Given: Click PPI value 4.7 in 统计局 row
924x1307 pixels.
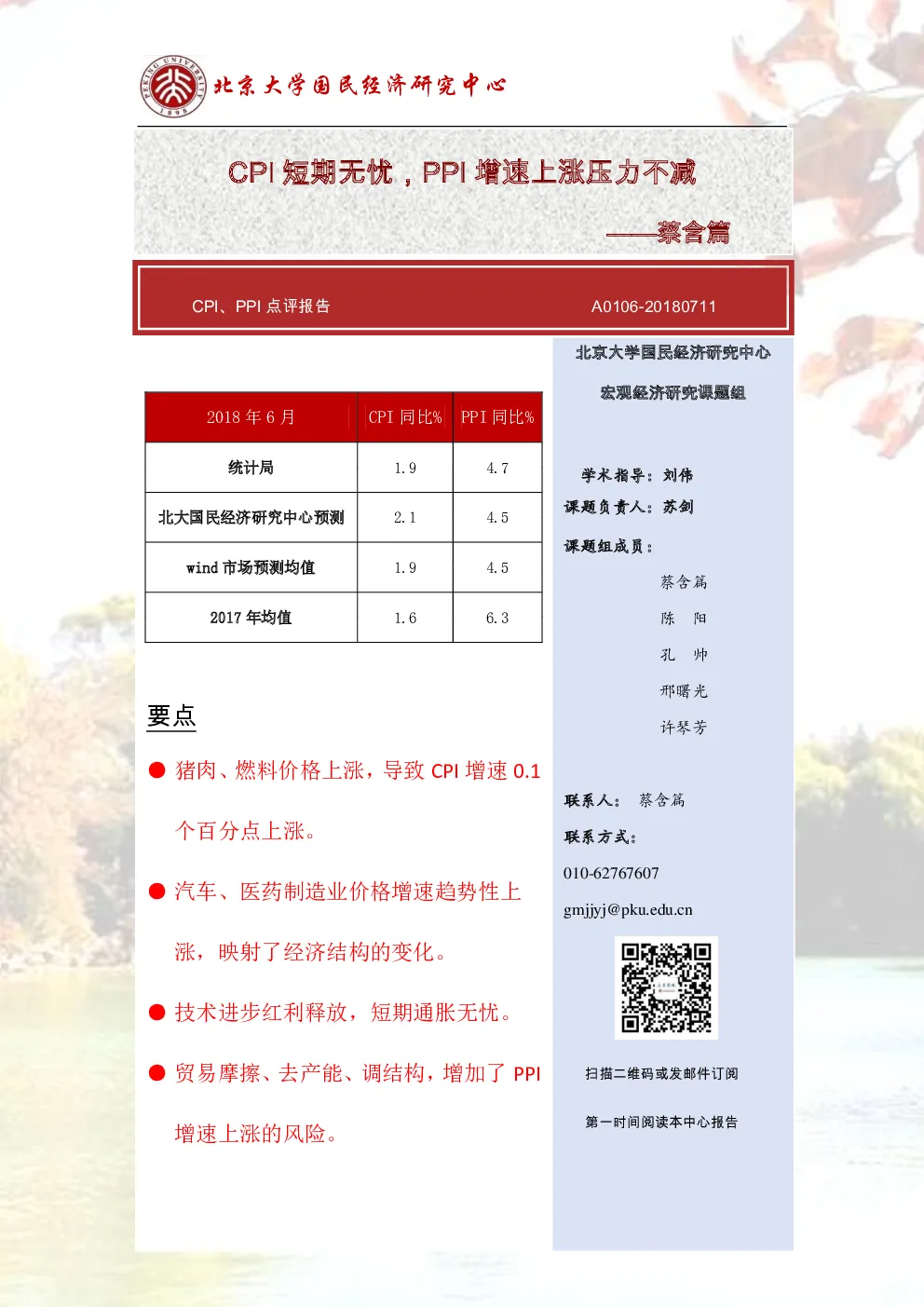Looking at the screenshot, I should point(497,469).
